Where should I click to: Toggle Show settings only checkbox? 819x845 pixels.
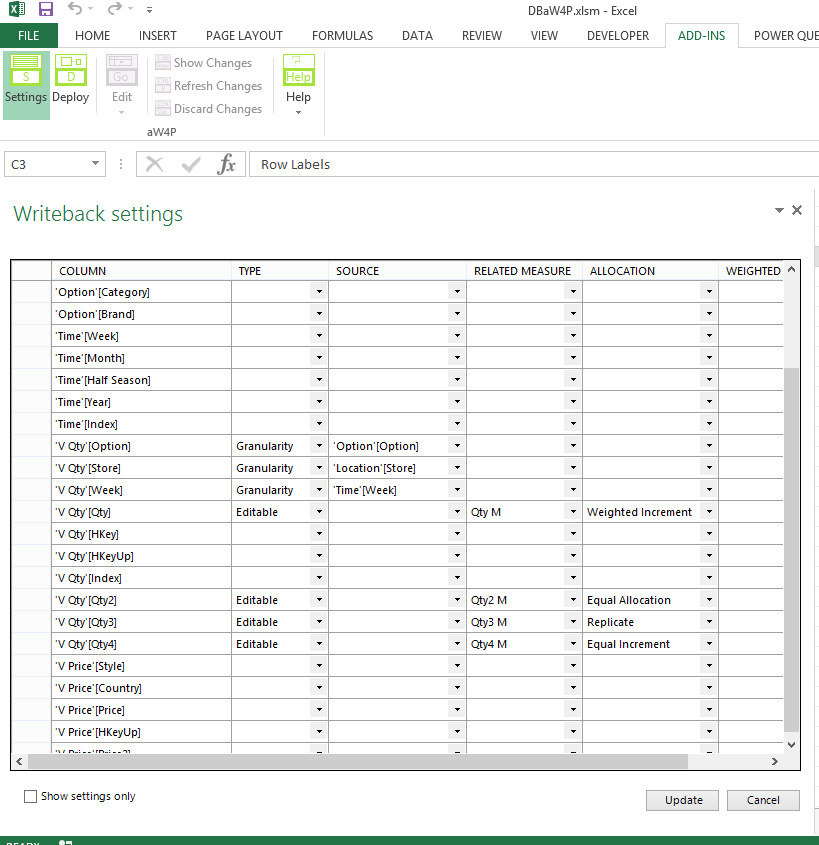pos(30,796)
